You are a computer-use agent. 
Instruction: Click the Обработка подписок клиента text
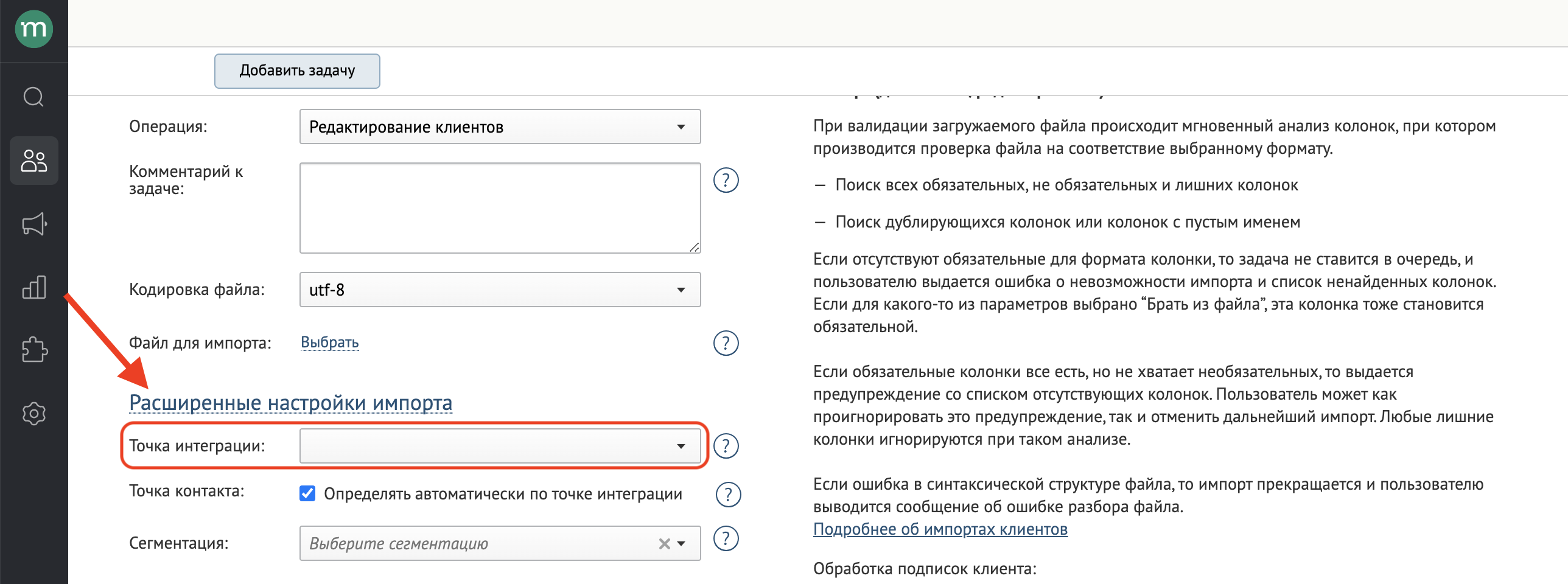tap(925, 569)
